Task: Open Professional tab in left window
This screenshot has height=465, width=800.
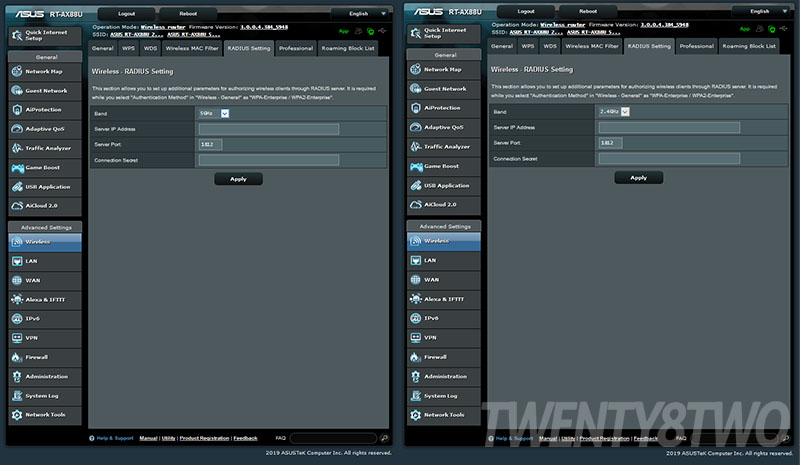Action: point(296,48)
